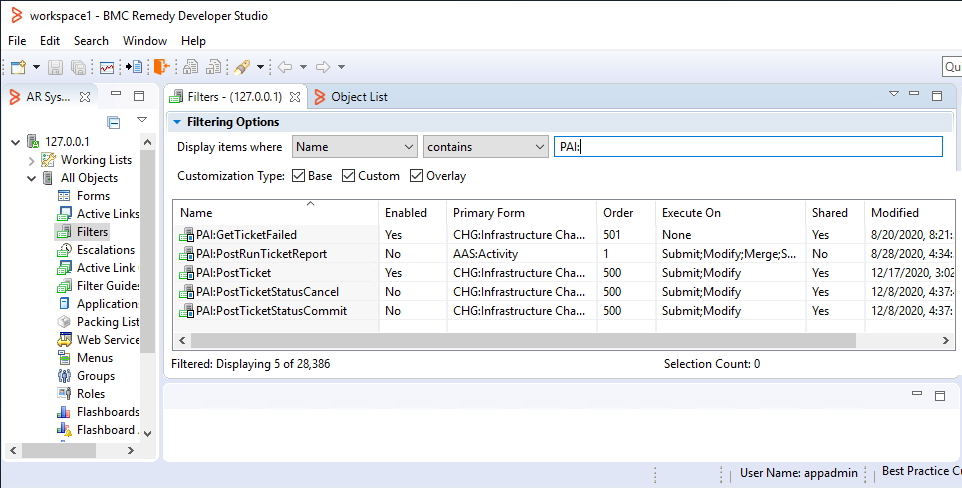The image size is (962, 488).
Task: Open the contains operator dropdown
Action: 485,147
